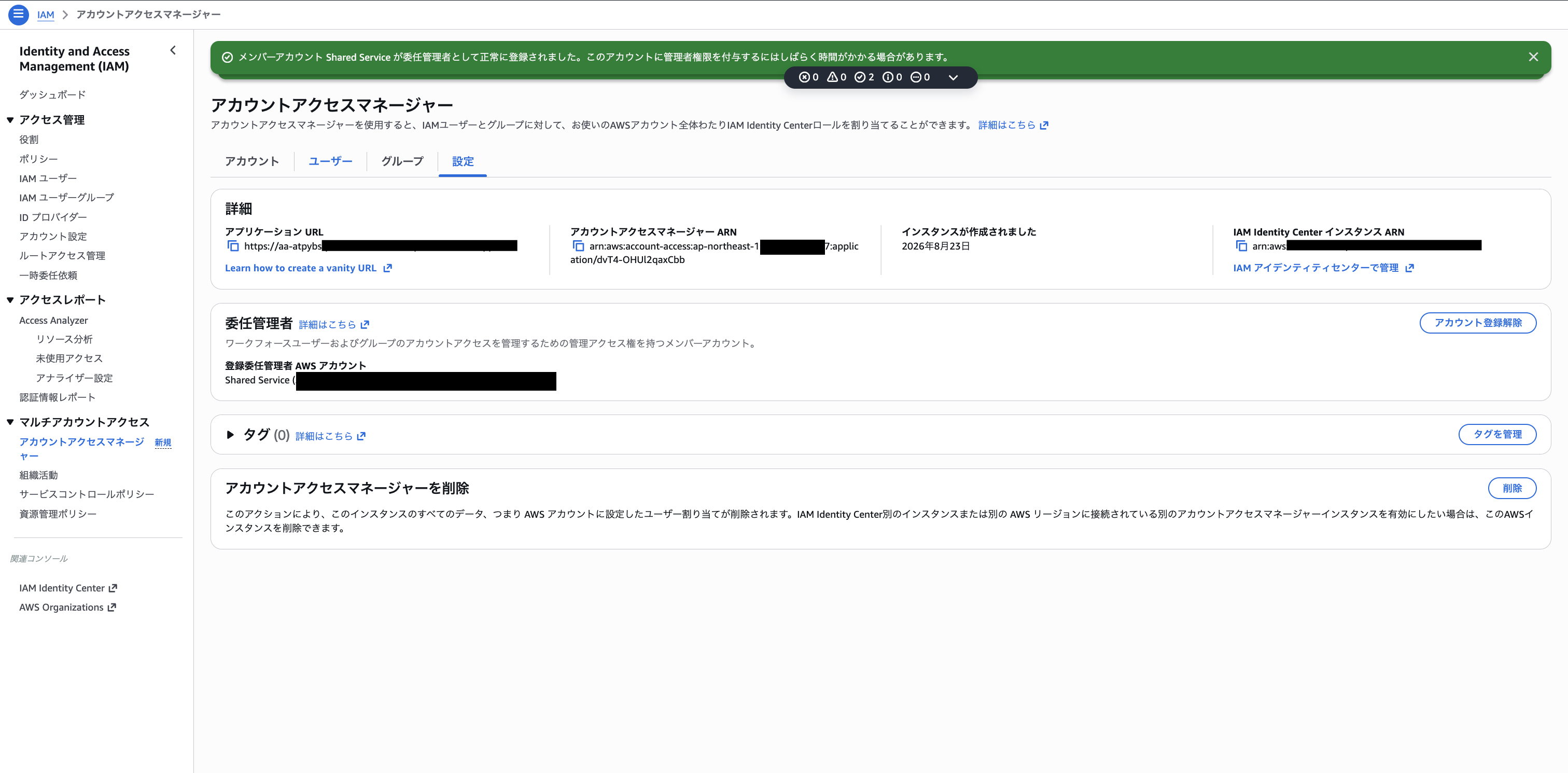Open ポリシー in the sidebar
1568x773 pixels.
(x=38, y=159)
